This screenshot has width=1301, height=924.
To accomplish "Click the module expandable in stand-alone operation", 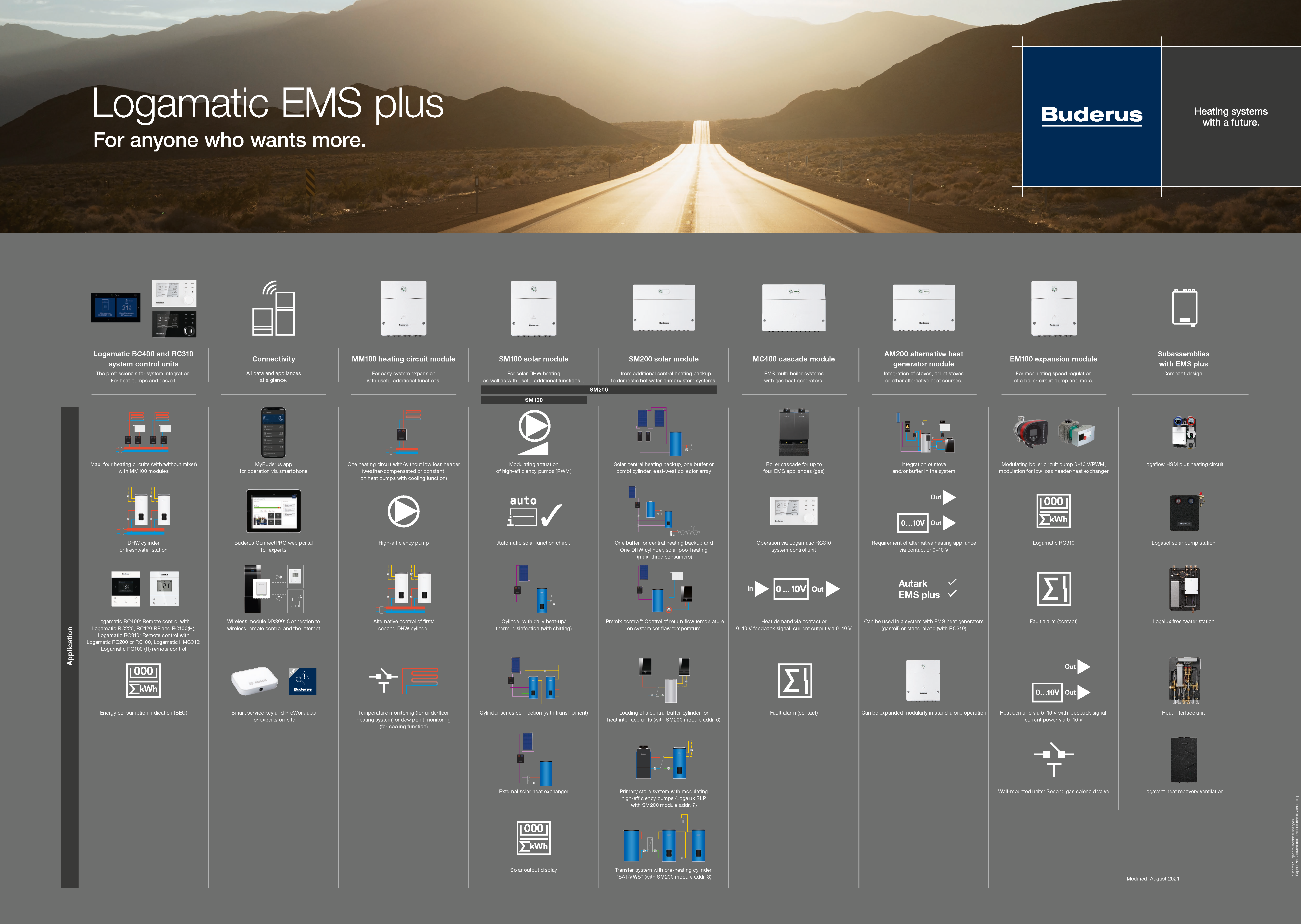I will 924,681.
